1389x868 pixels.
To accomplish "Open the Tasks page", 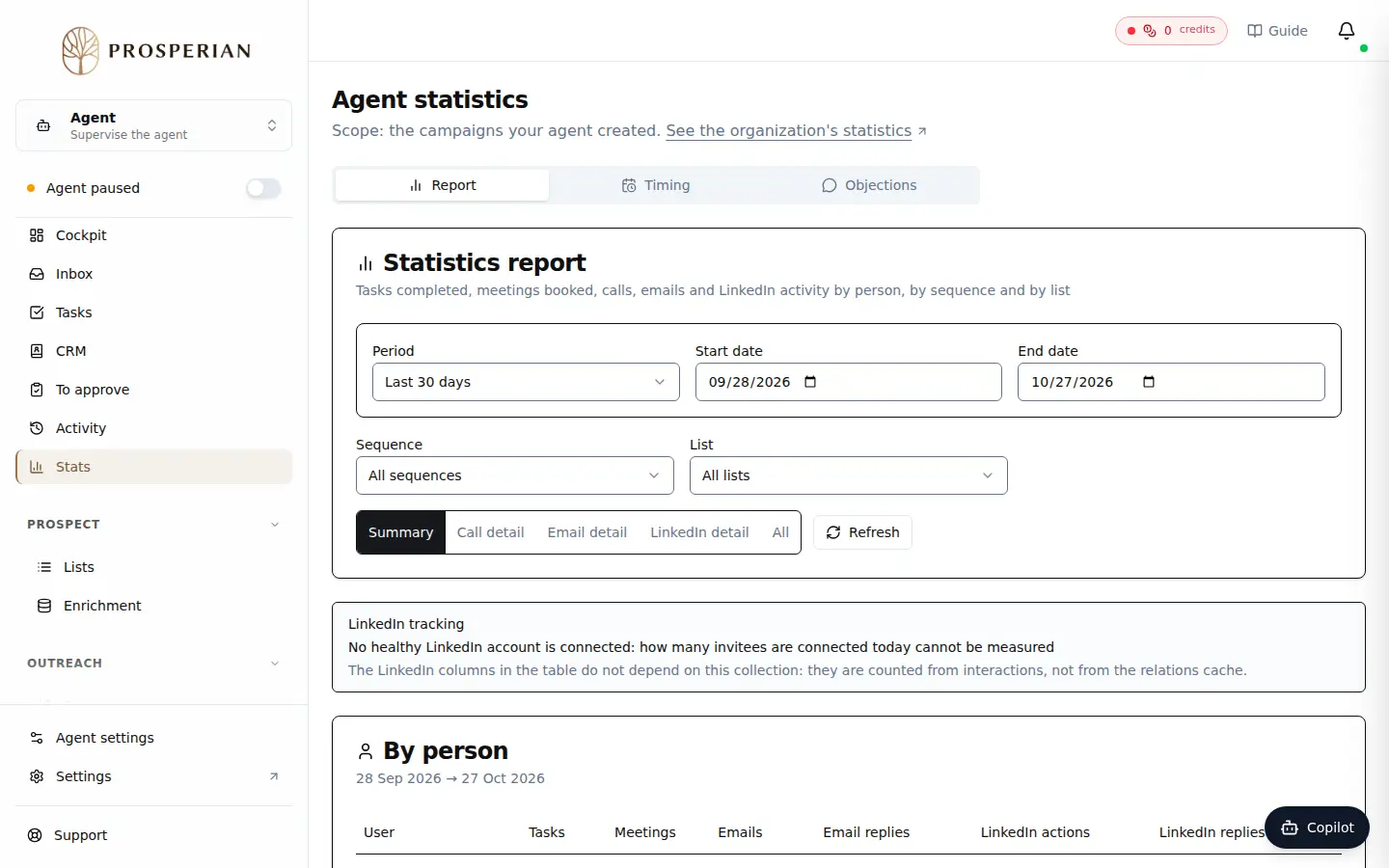I will click(154, 312).
